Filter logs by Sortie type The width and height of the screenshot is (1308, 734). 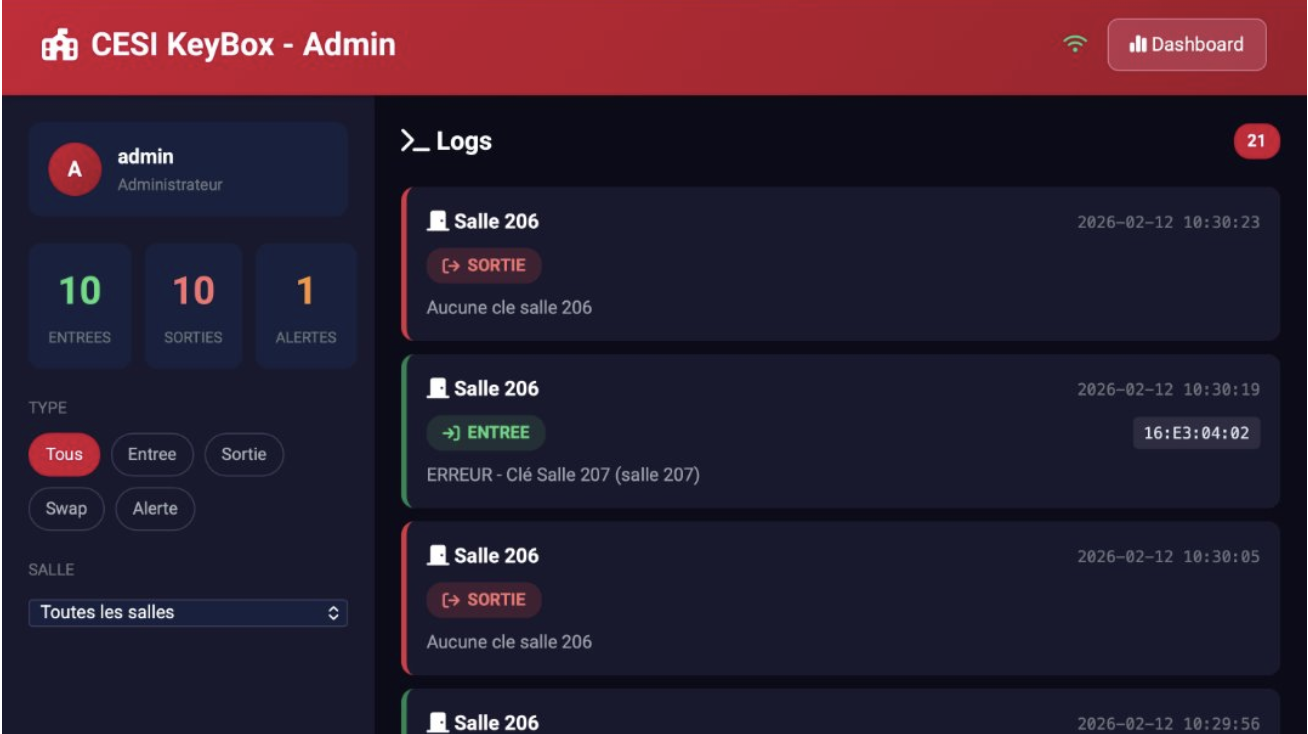pos(244,454)
